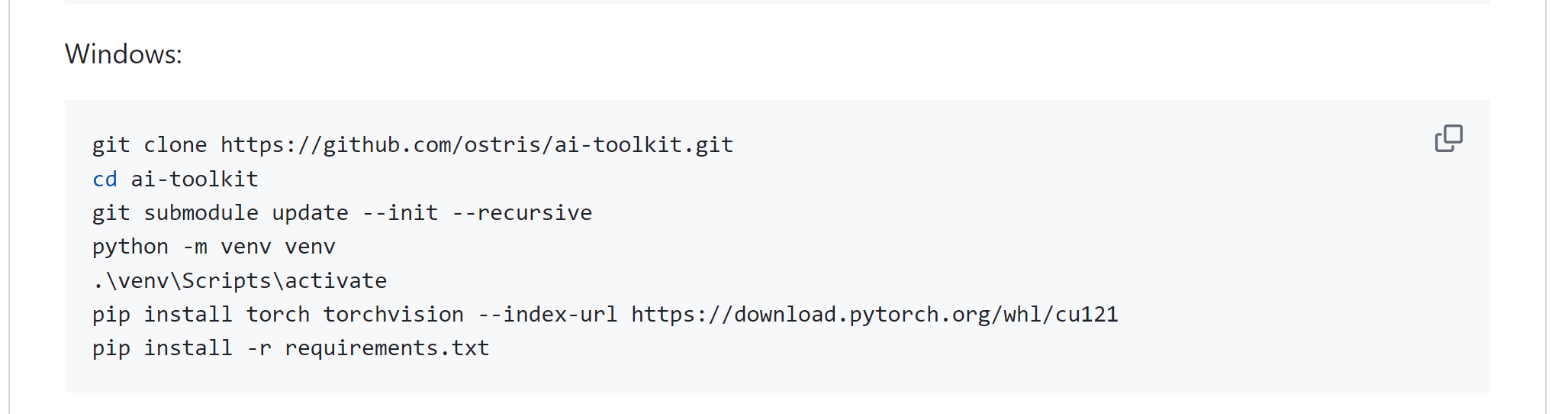The width and height of the screenshot is (1568, 414).
Task: Click the requirements.txt filename text
Action: (387, 348)
